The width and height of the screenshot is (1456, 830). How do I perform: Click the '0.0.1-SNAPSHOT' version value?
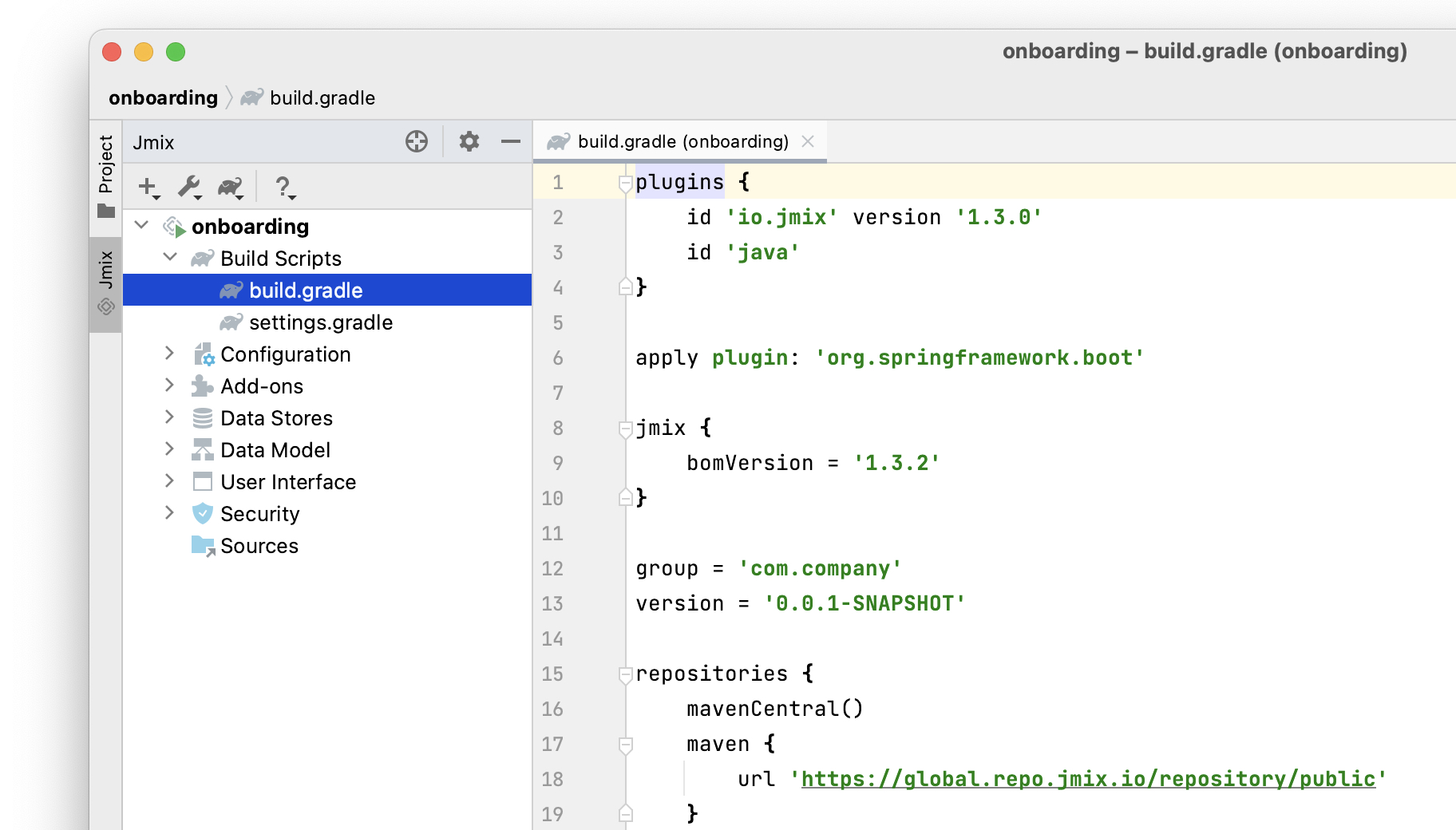pyautogui.click(x=865, y=603)
